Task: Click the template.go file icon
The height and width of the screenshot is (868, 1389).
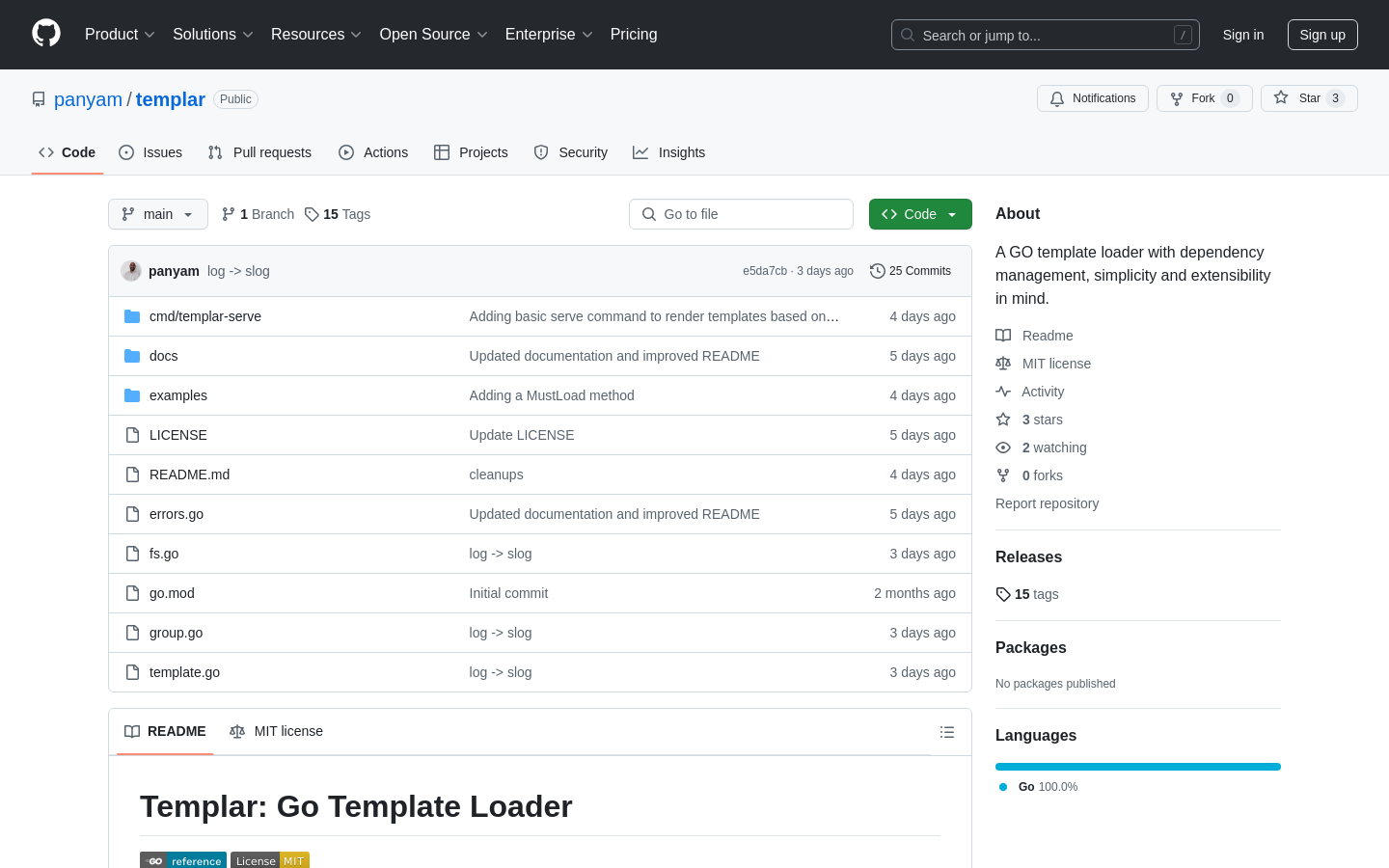Action: [x=132, y=672]
